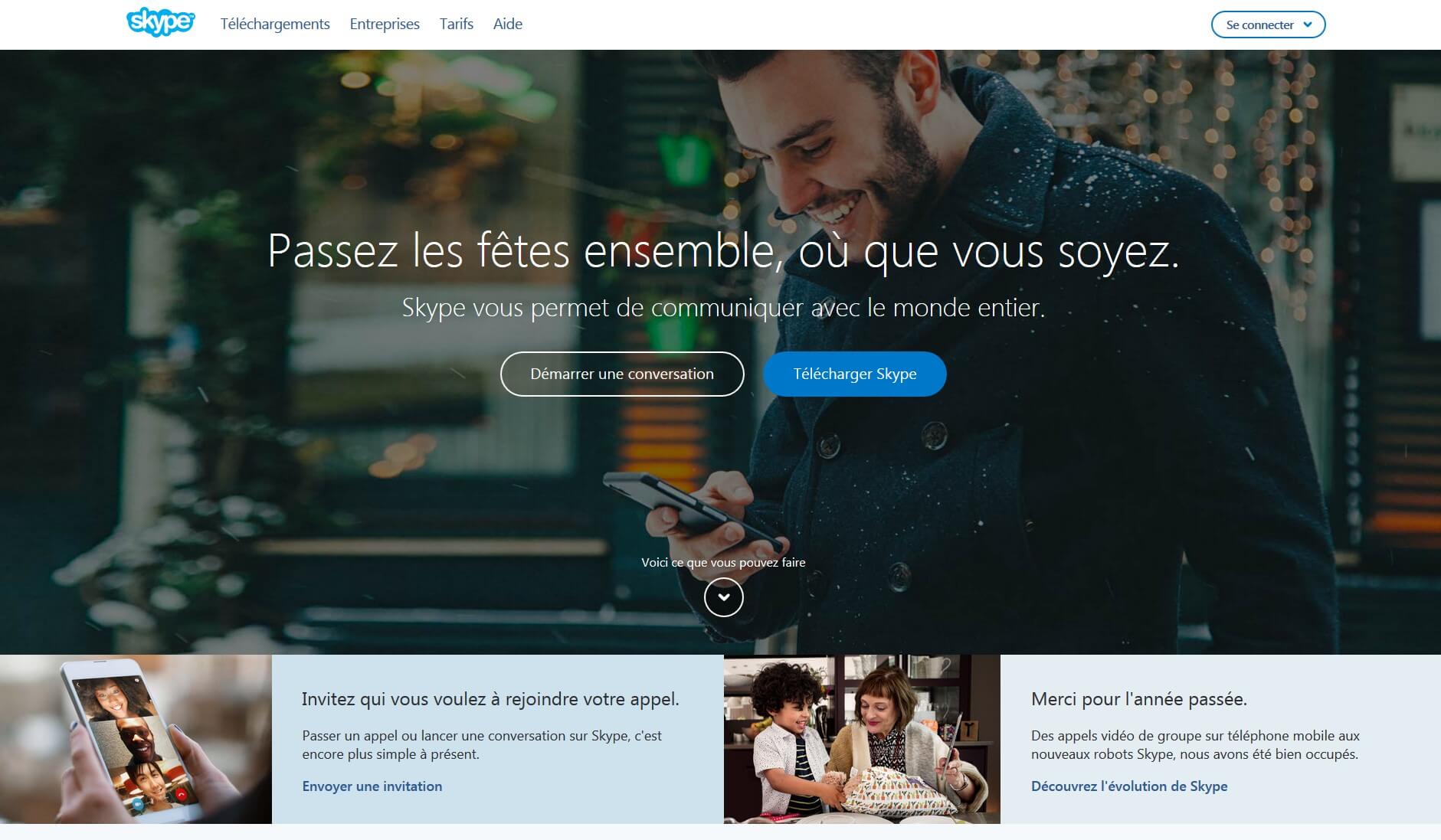Image resolution: width=1441 pixels, height=840 pixels.
Task: Go to the Aide navigation link
Action: coord(508,24)
